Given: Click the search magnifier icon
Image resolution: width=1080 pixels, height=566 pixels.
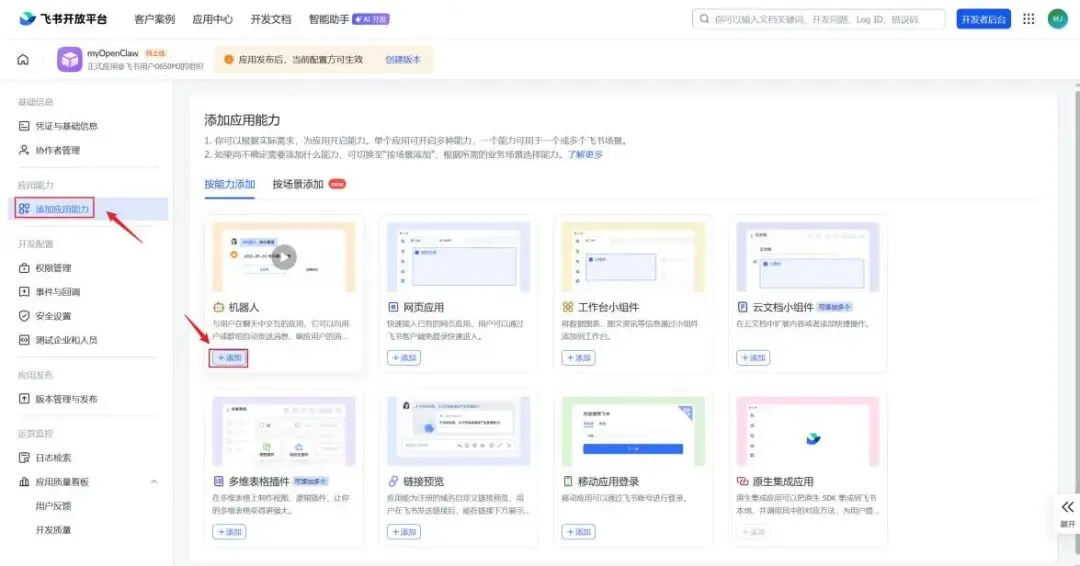Looking at the screenshot, I should click(x=704, y=19).
